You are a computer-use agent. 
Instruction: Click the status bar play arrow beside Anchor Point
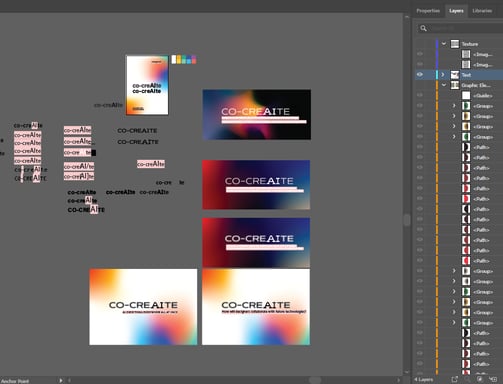point(61,380)
